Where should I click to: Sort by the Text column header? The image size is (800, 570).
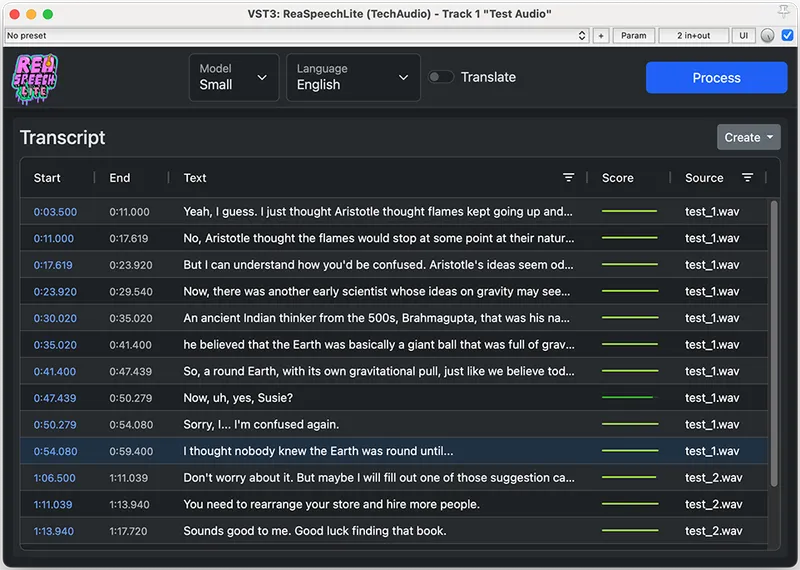click(195, 178)
